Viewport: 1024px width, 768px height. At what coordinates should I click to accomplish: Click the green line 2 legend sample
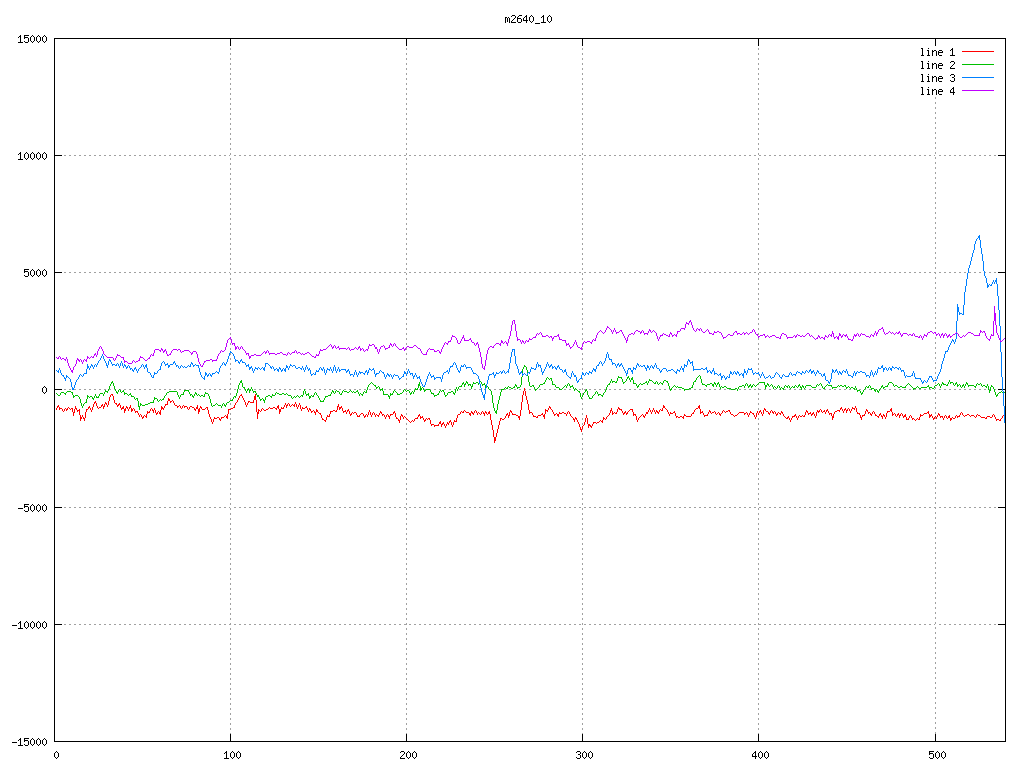point(978,65)
